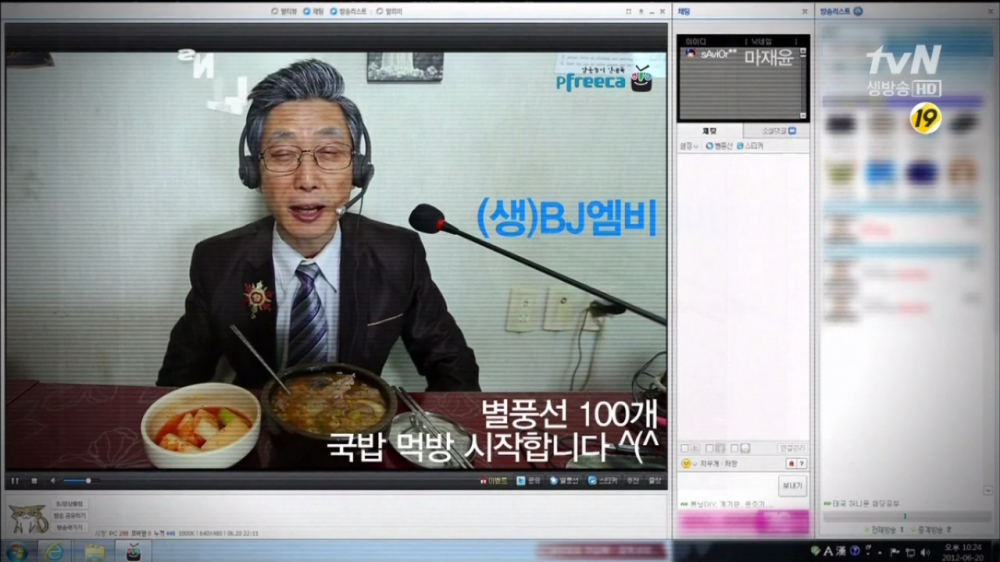This screenshot has height=562, width=1000.
Task: Open Action Center flag icon in tray
Action: [x=895, y=552]
